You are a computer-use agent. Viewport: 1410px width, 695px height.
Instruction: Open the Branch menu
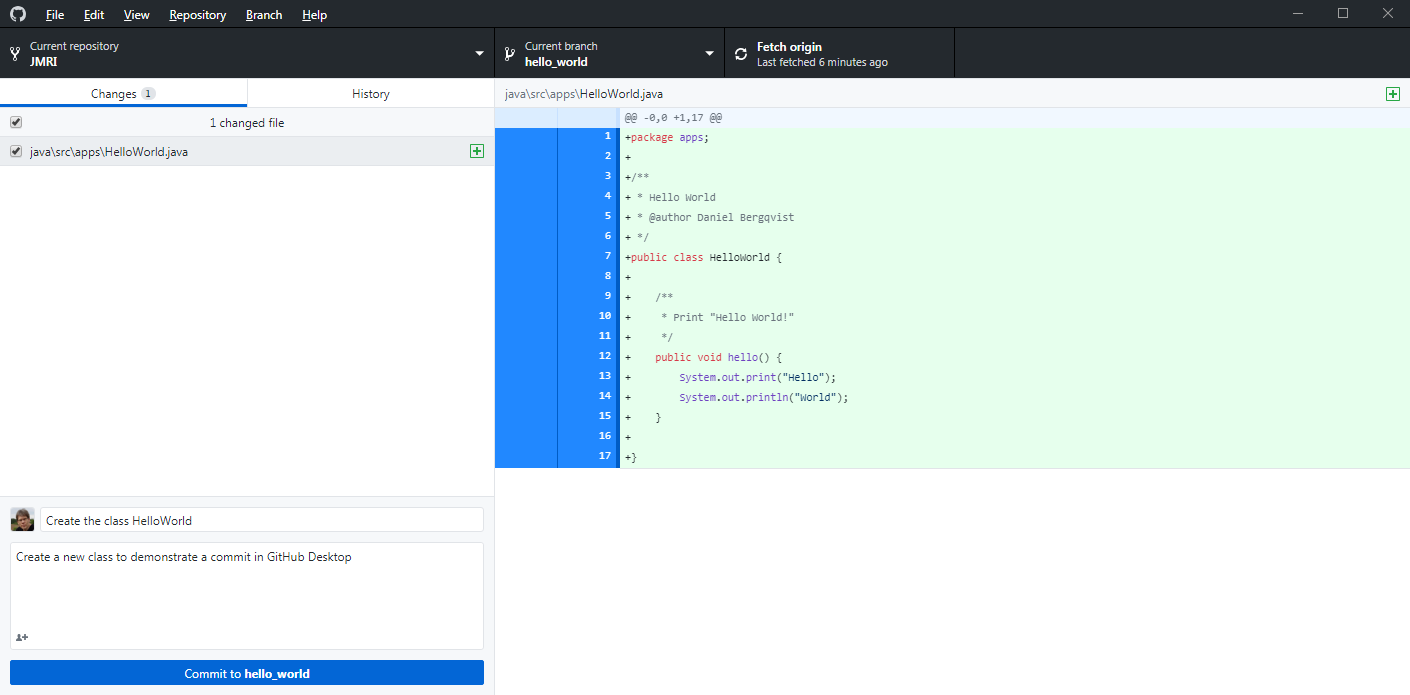pos(264,15)
